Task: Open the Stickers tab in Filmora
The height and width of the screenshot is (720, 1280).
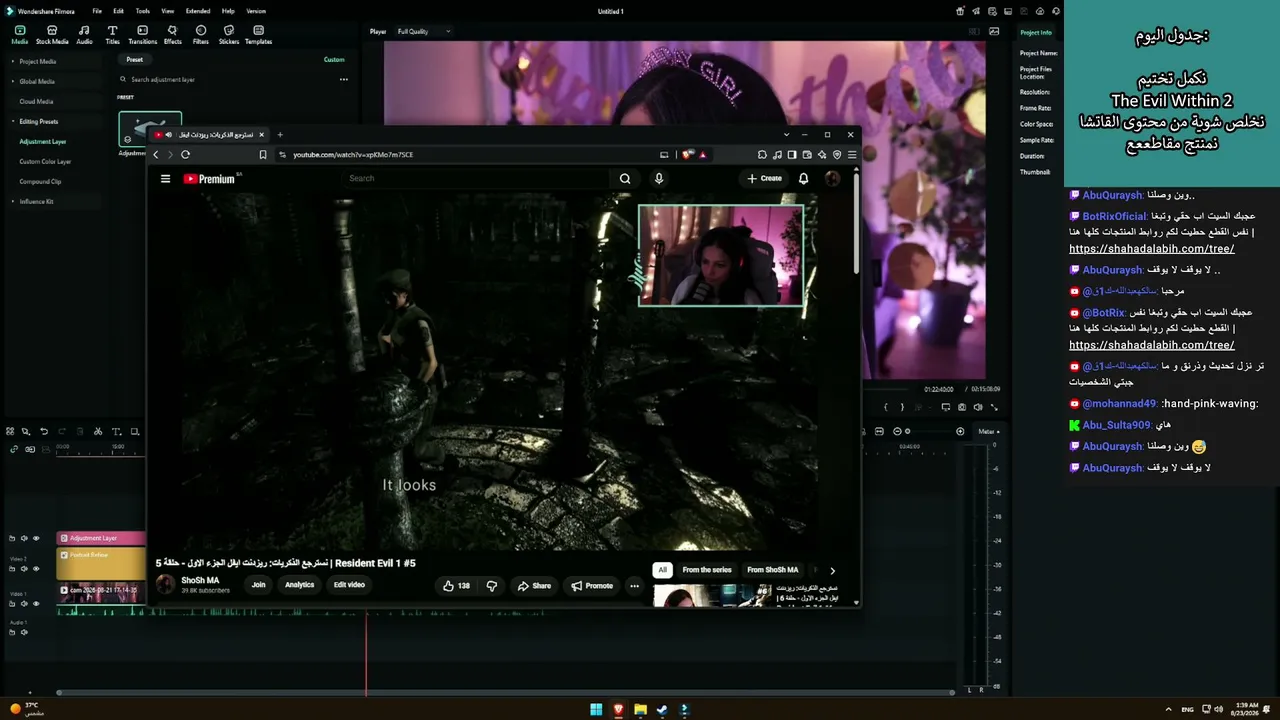Action: pyautogui.click(x=229, y=35)
